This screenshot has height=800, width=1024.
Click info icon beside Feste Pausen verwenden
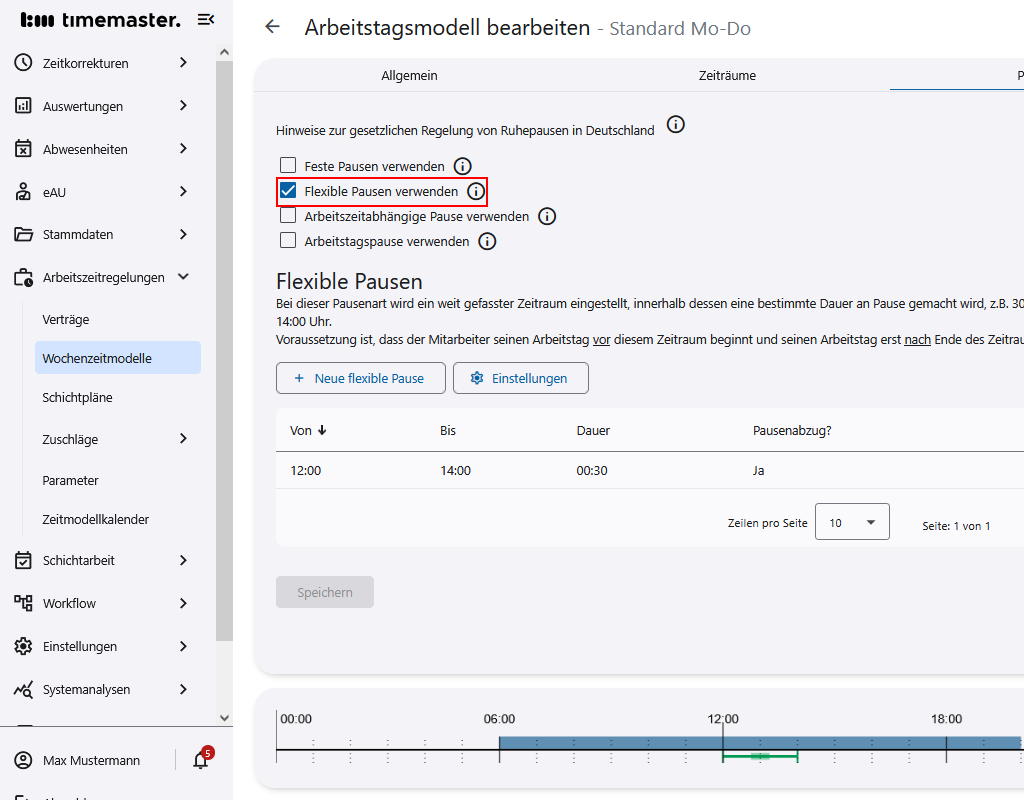tap(462, 166)
